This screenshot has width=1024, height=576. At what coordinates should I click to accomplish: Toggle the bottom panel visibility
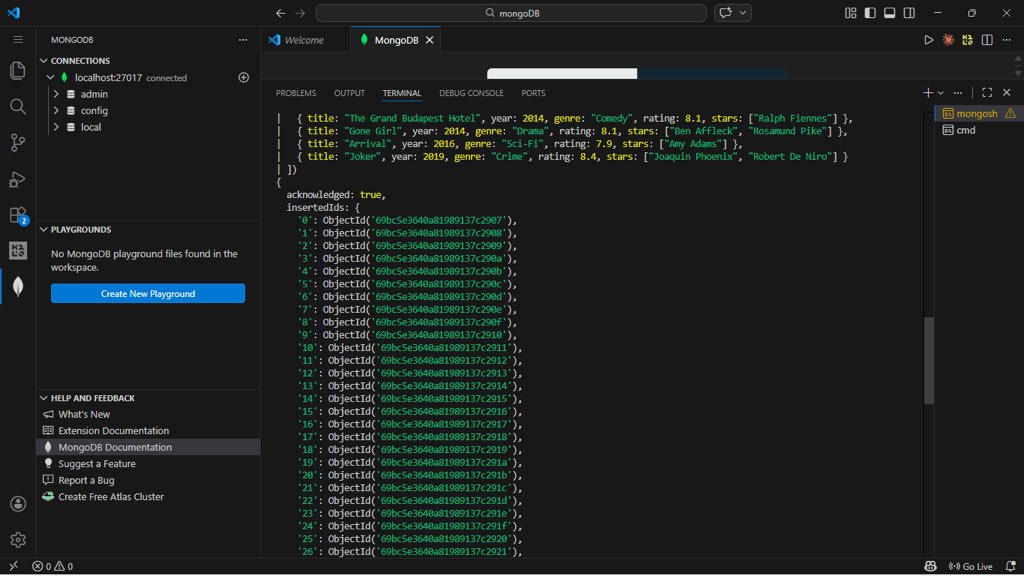(x=889, y=13)
